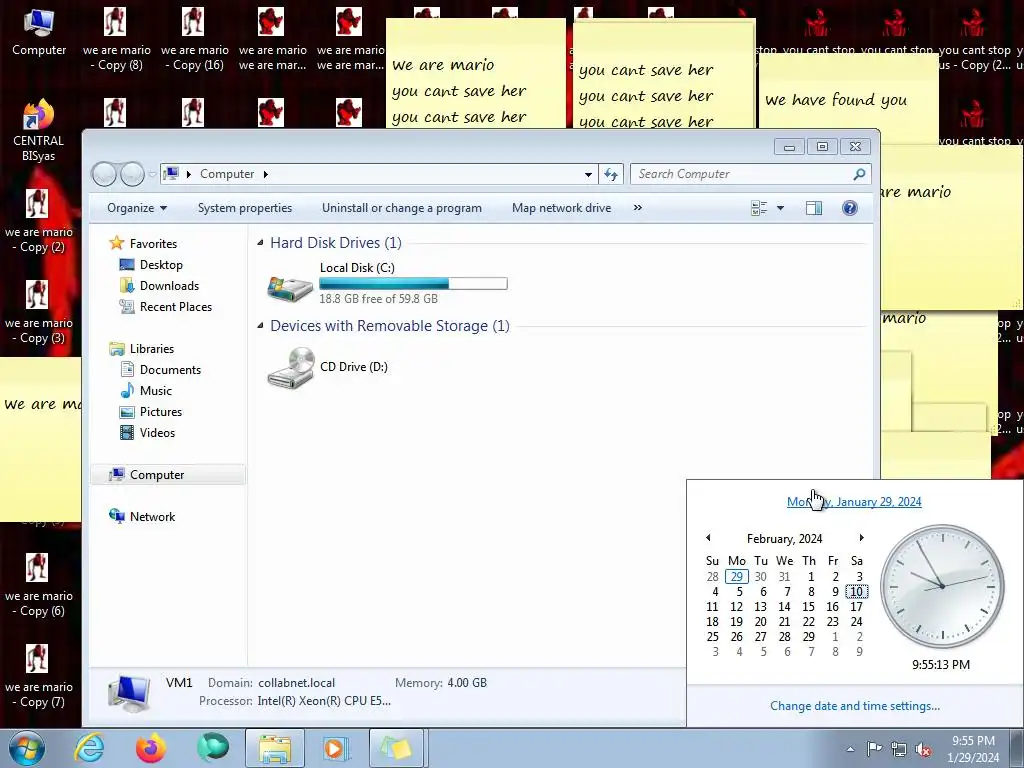Select 'we are mario - Copy (7)' desktop icon
Screen dimensions: 1024x768
pyautogui.click(x=39, y=677)
